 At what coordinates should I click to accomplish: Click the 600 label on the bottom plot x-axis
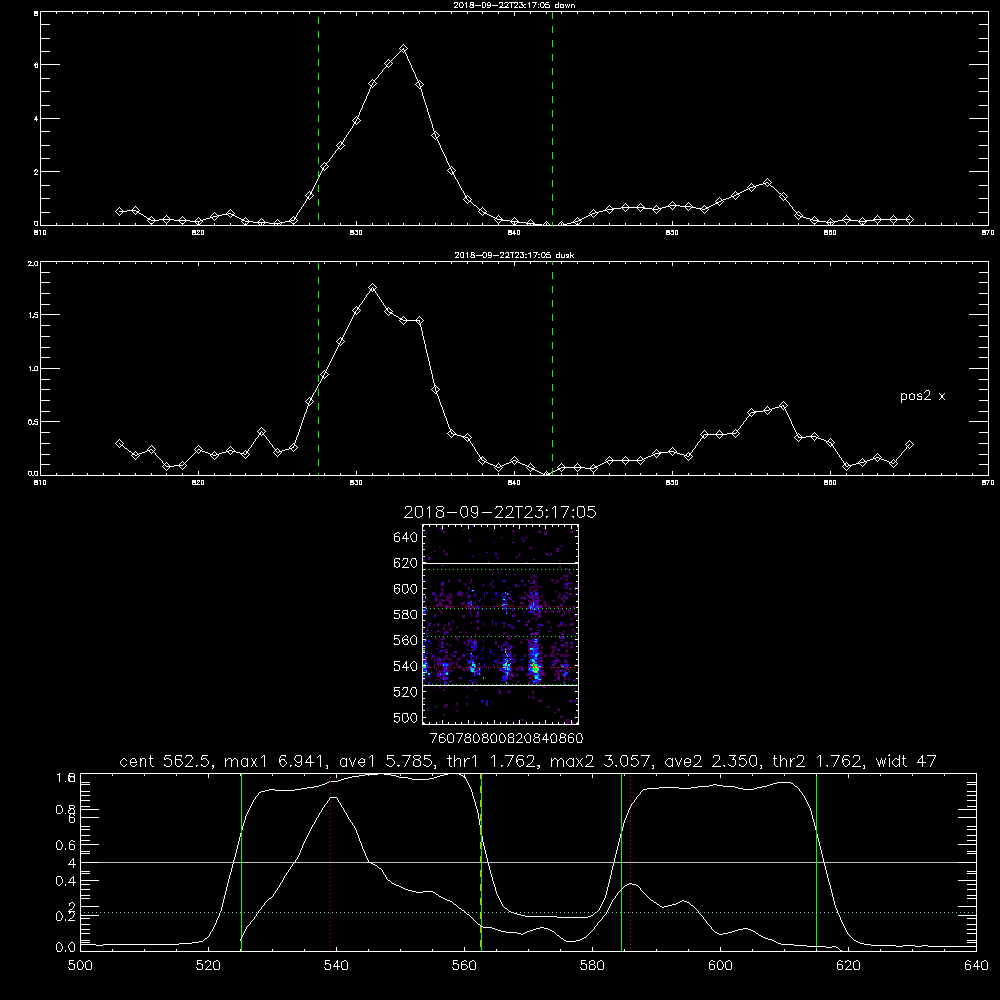click(720, 966)
